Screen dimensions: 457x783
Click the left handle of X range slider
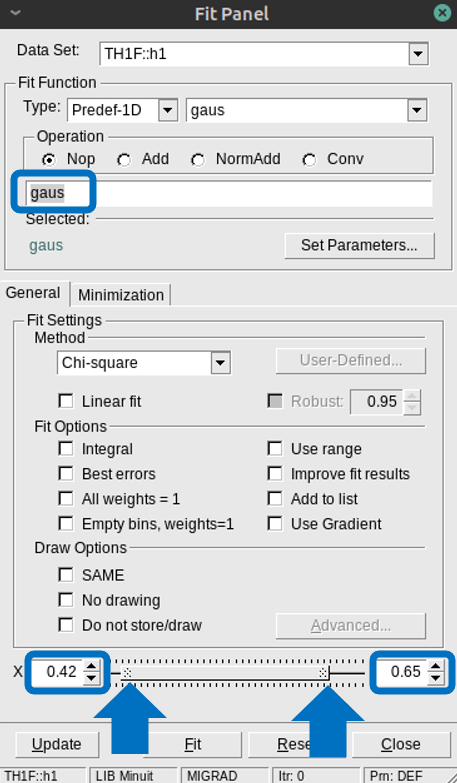click(127, 673)
